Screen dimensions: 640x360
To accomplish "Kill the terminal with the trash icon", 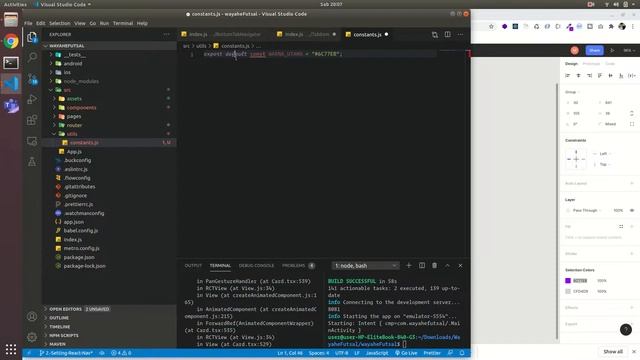I will (434, 265).
